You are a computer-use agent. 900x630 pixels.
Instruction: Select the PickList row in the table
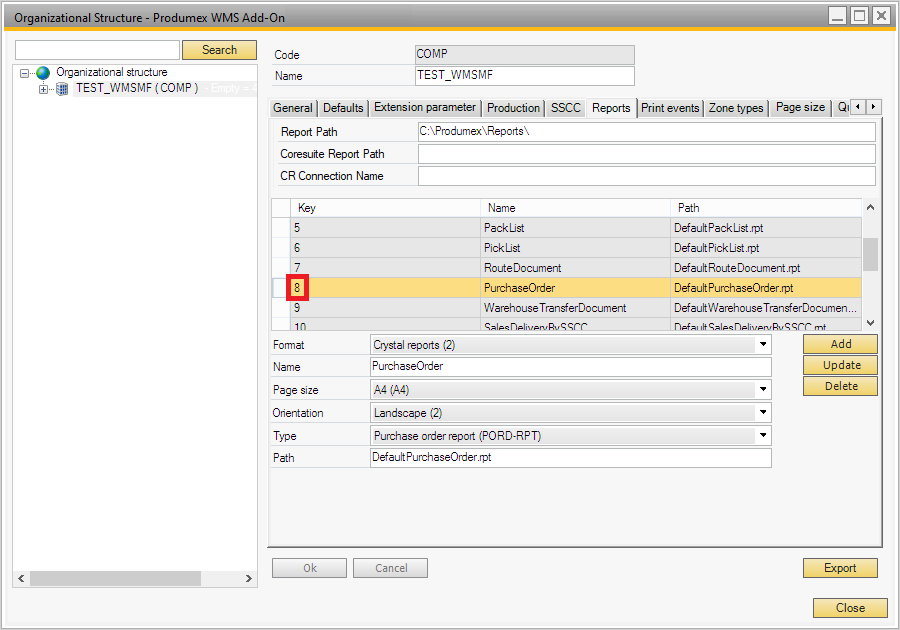(x=503, y=248)
